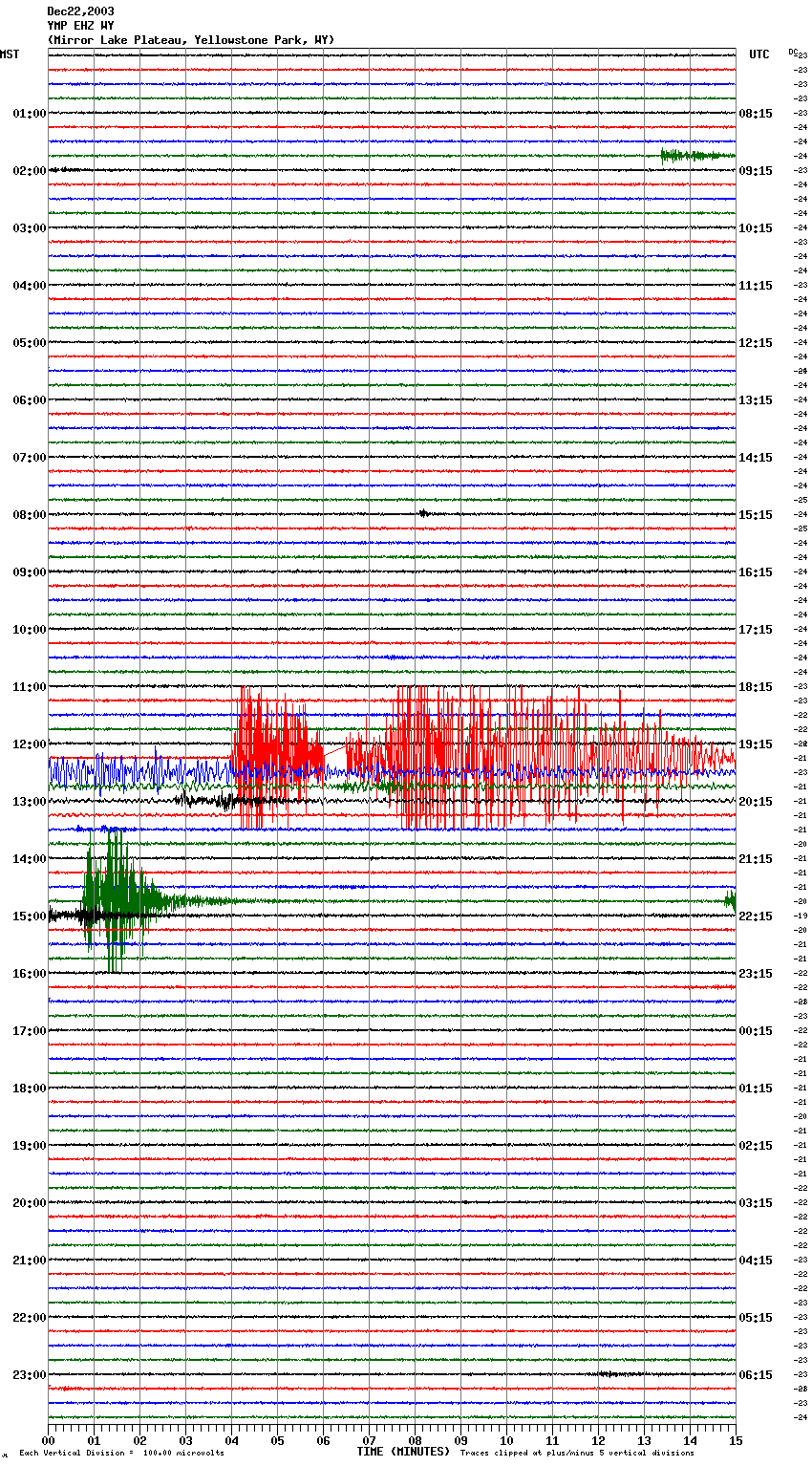Select the 16:00 MST time label
812x1466 pixels.
click(x=30, y=974)
